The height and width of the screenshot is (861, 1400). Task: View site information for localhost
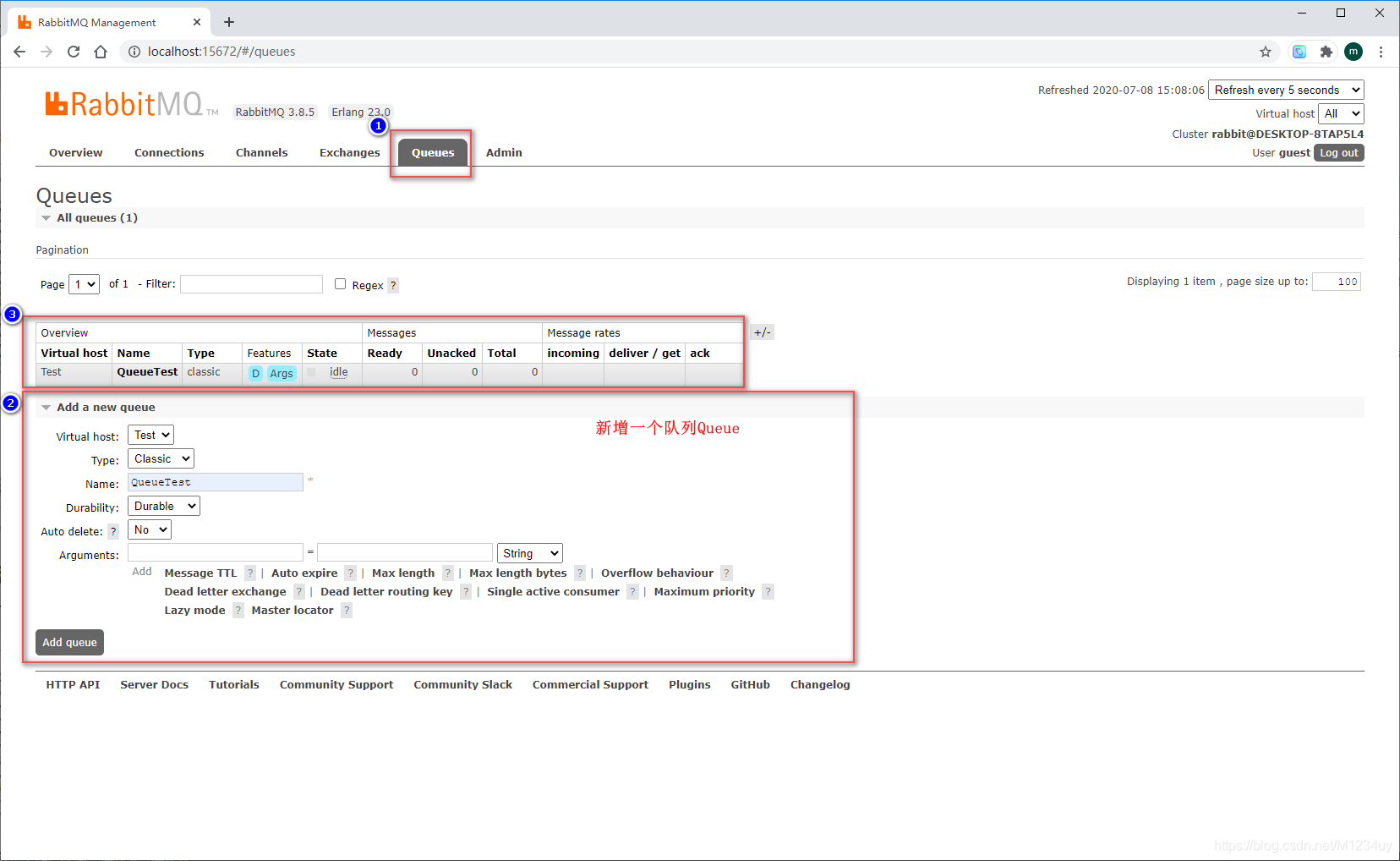(134, 52)
